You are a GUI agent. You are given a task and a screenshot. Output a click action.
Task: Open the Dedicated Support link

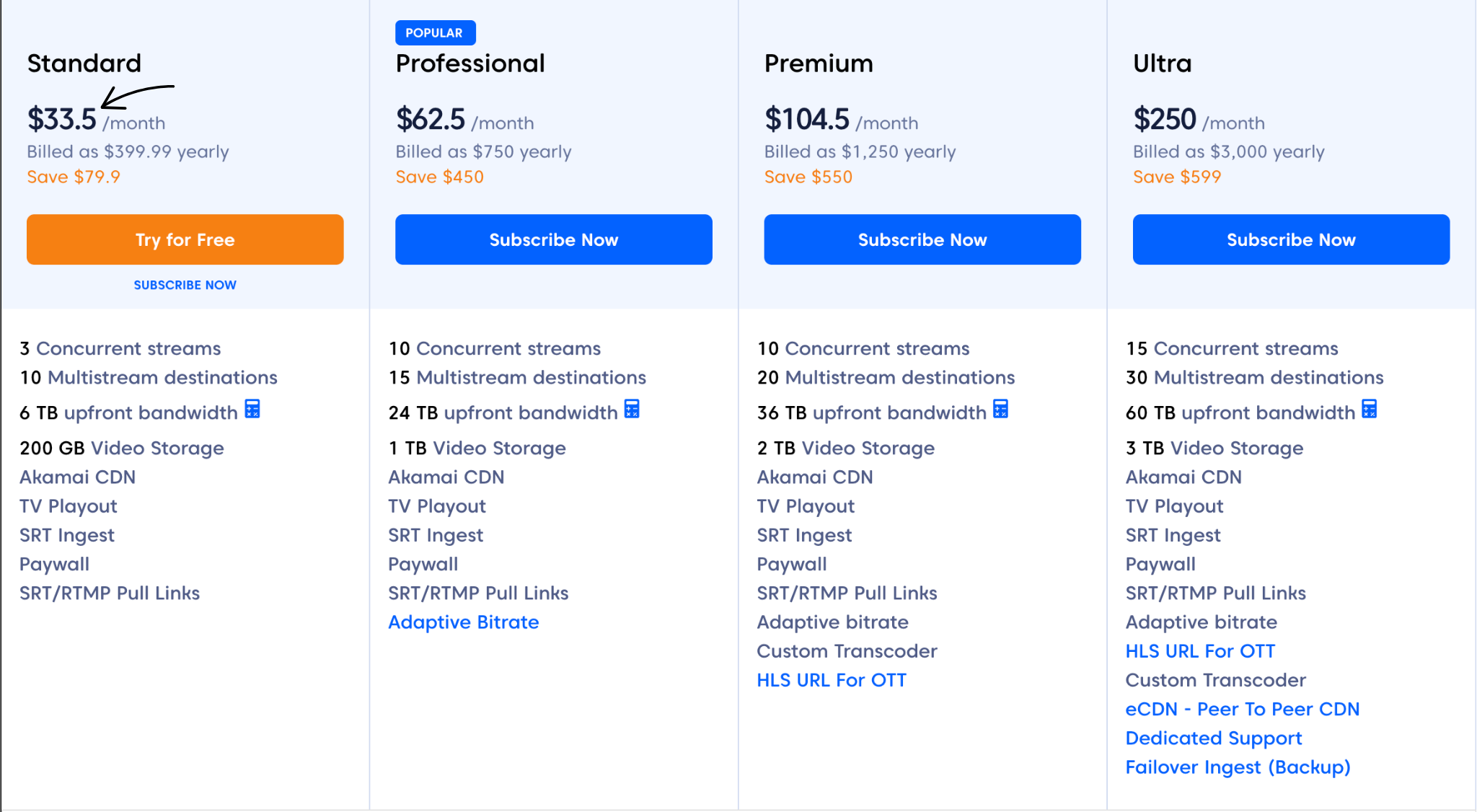click(x=1213, y=738)
